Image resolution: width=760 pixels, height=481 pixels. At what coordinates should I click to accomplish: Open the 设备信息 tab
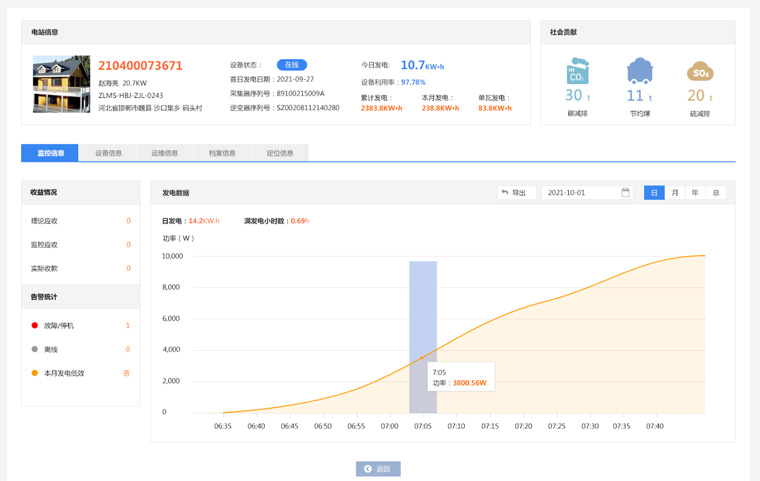coord(108,153)
